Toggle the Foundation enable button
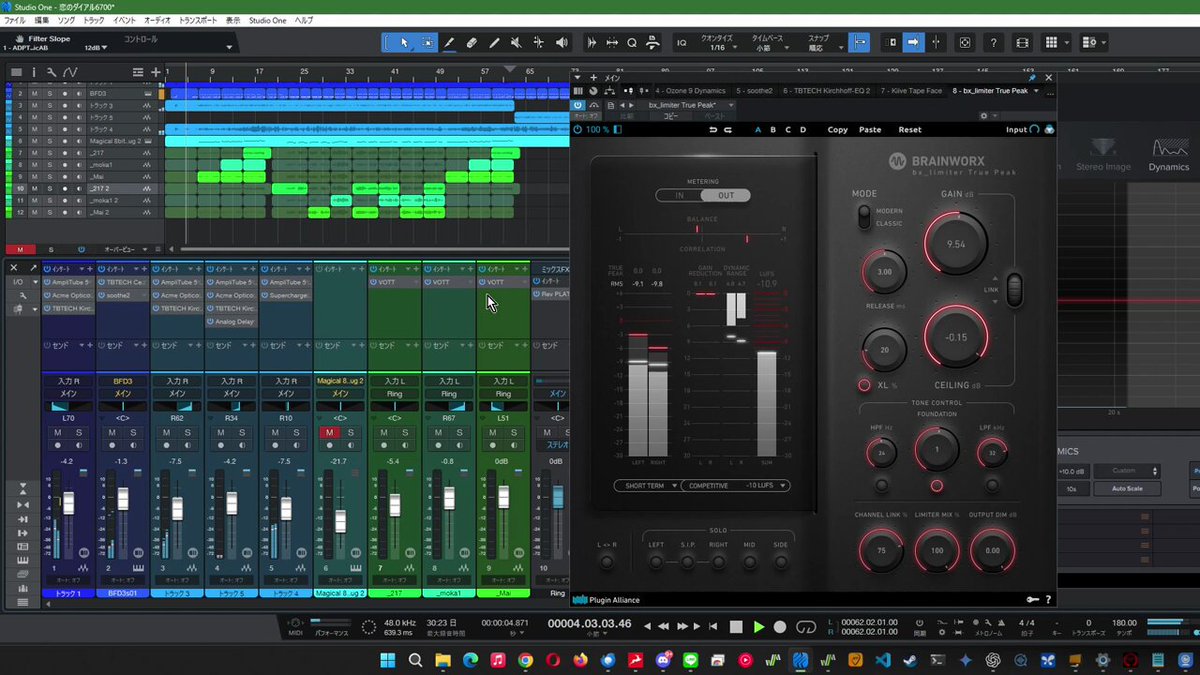Image resolution: width=1200 pixels, height=675 pixels. (937, 486)
